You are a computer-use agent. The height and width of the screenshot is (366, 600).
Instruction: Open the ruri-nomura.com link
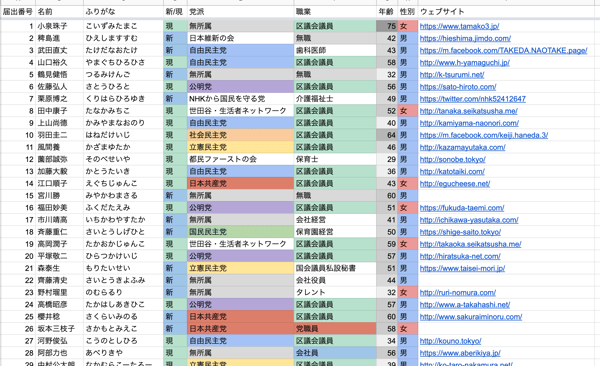(x=458, y=292)
